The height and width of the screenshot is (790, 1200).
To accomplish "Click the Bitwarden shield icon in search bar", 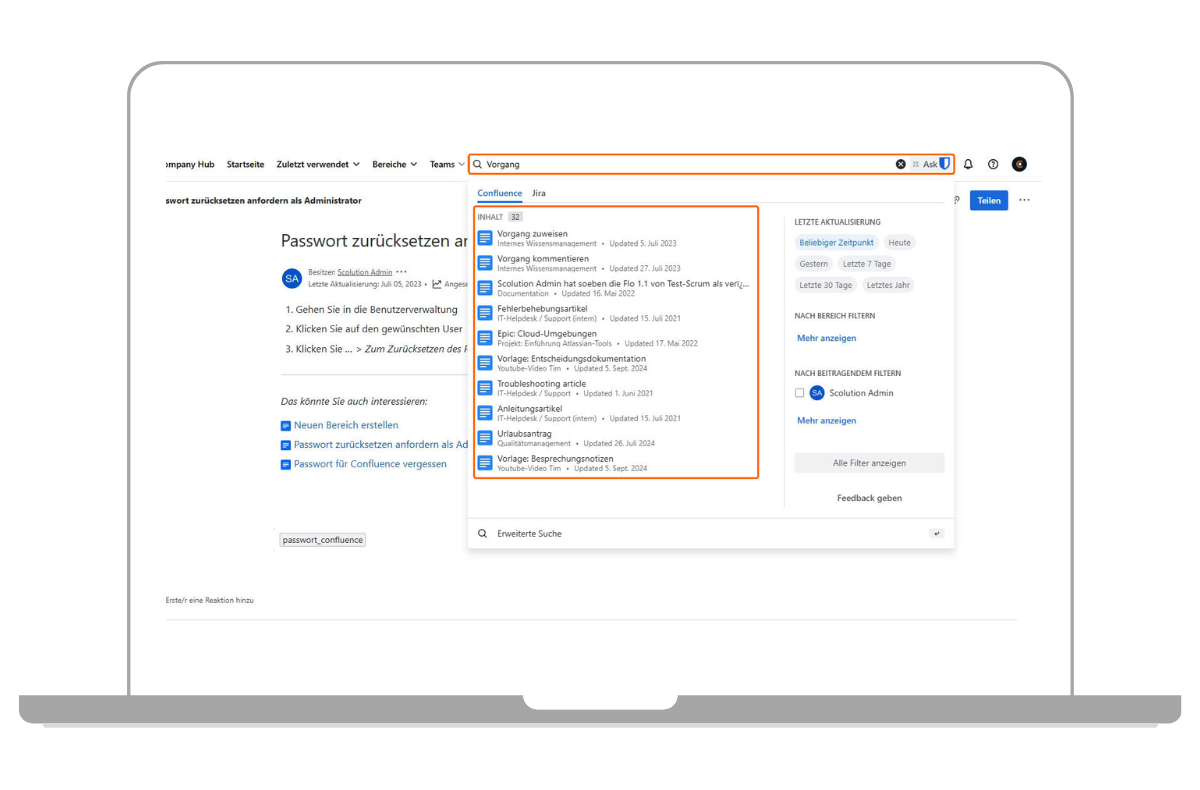I will point(945,164).
